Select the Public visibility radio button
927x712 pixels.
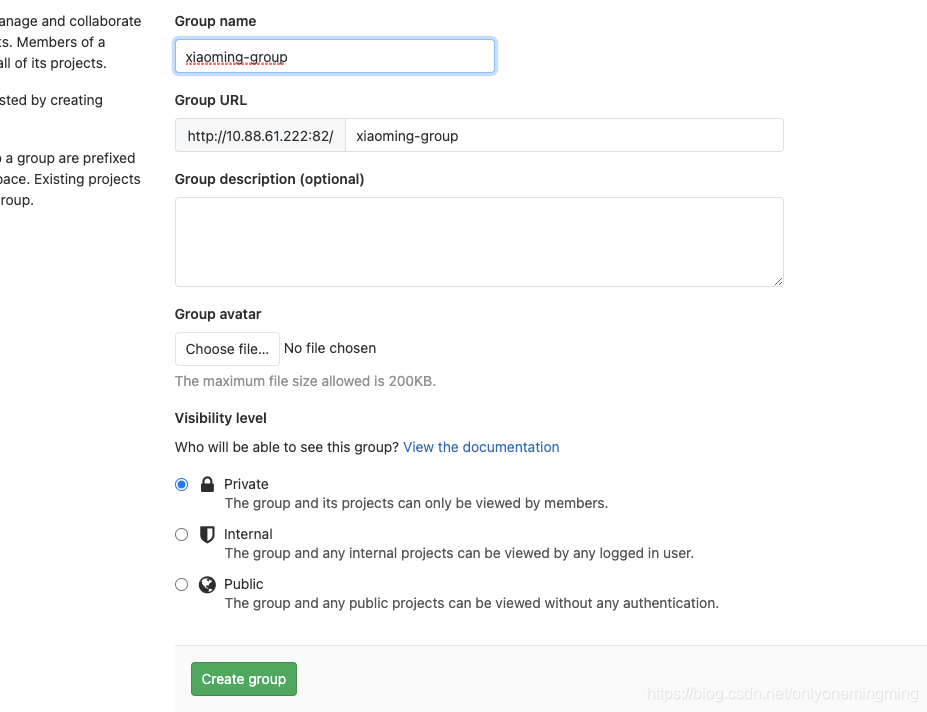(181, 584)
